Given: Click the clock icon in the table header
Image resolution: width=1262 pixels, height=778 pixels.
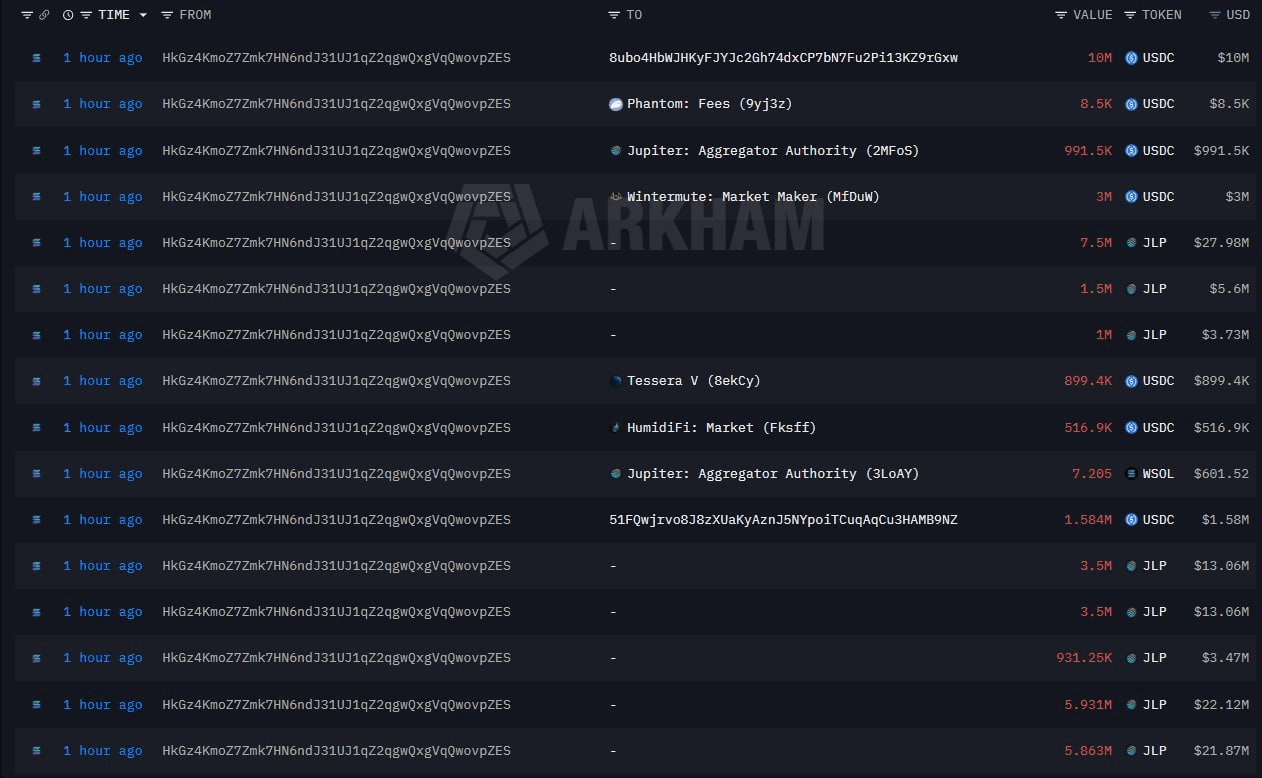Looking at the screenshot, I should [x=66, y=15].
